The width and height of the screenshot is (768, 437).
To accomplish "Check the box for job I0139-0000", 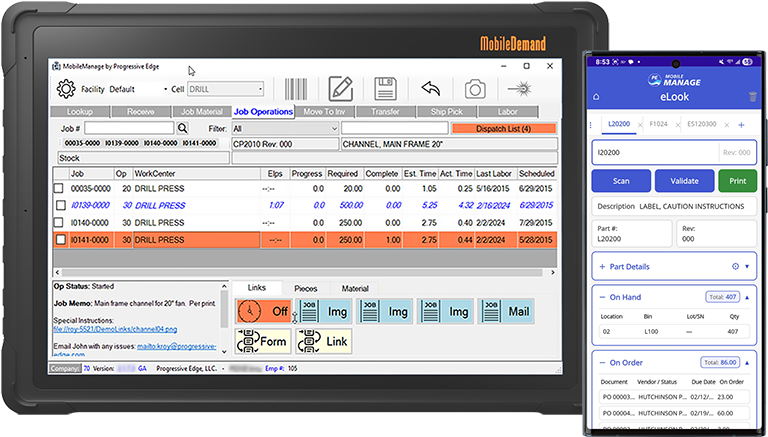I will click(61, 205).
